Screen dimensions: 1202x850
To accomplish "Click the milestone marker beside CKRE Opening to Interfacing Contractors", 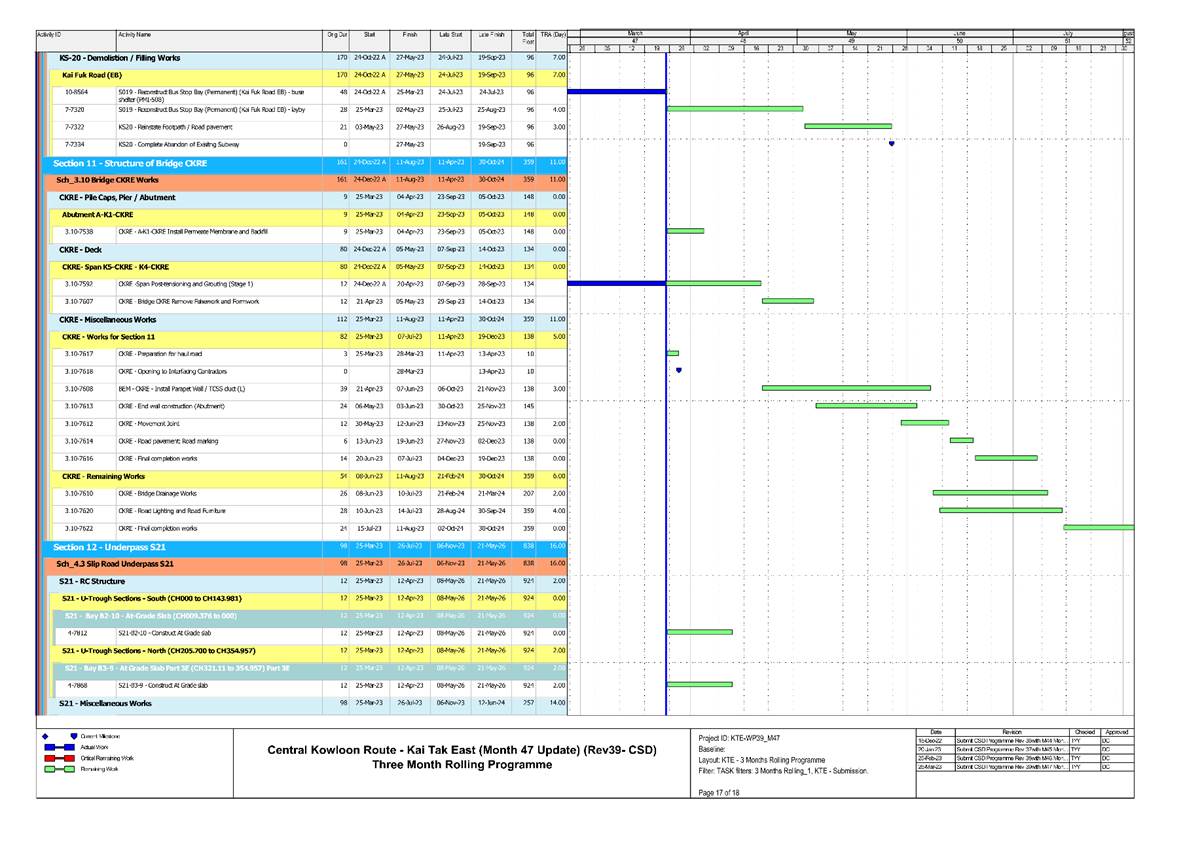I will tap(679, 370).
